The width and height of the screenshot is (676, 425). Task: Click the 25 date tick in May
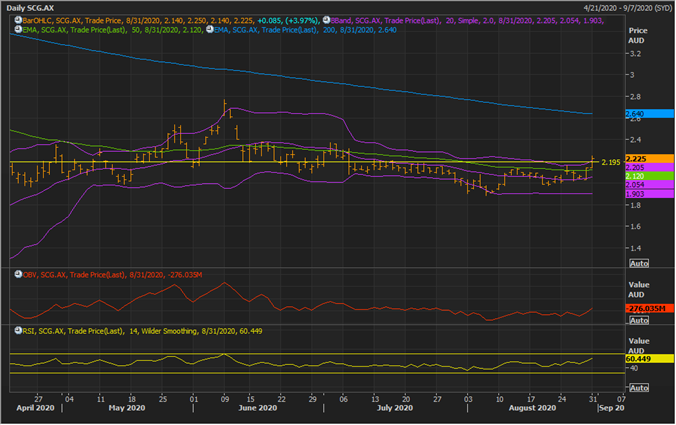point(163,399)
